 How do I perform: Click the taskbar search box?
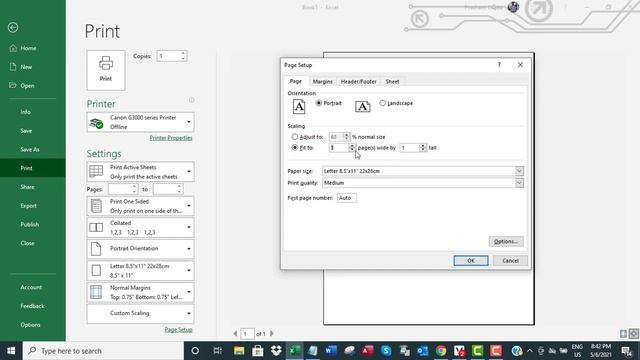point(103,351)
